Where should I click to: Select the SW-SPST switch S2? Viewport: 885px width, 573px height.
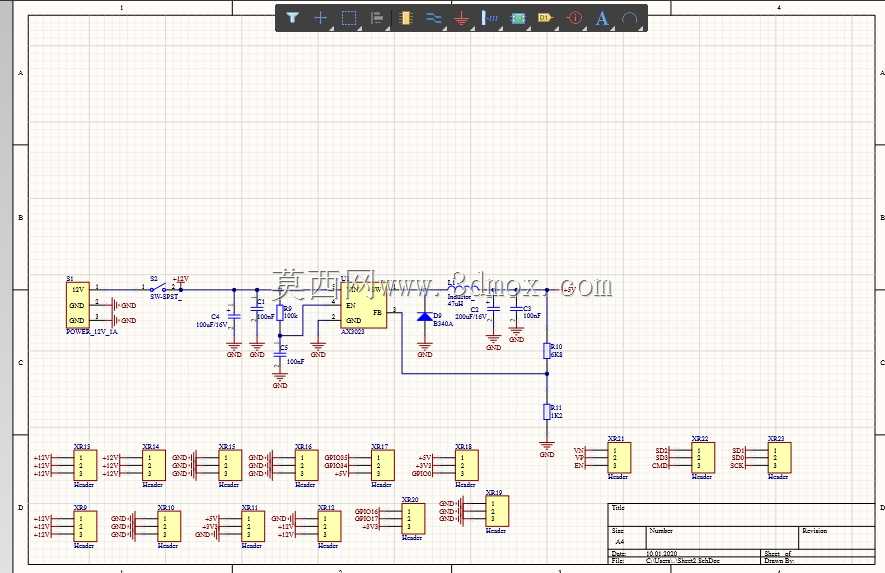159,288
